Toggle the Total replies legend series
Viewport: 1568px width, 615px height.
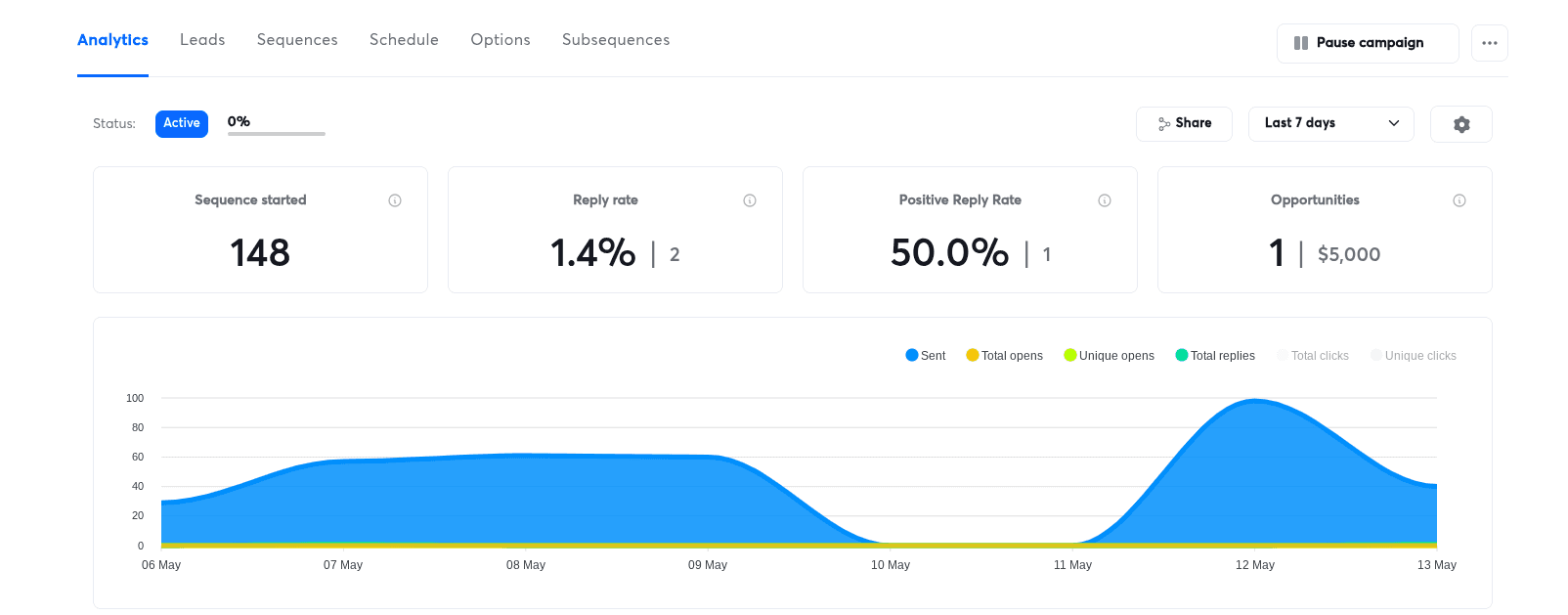click(x=1215, y=356)
